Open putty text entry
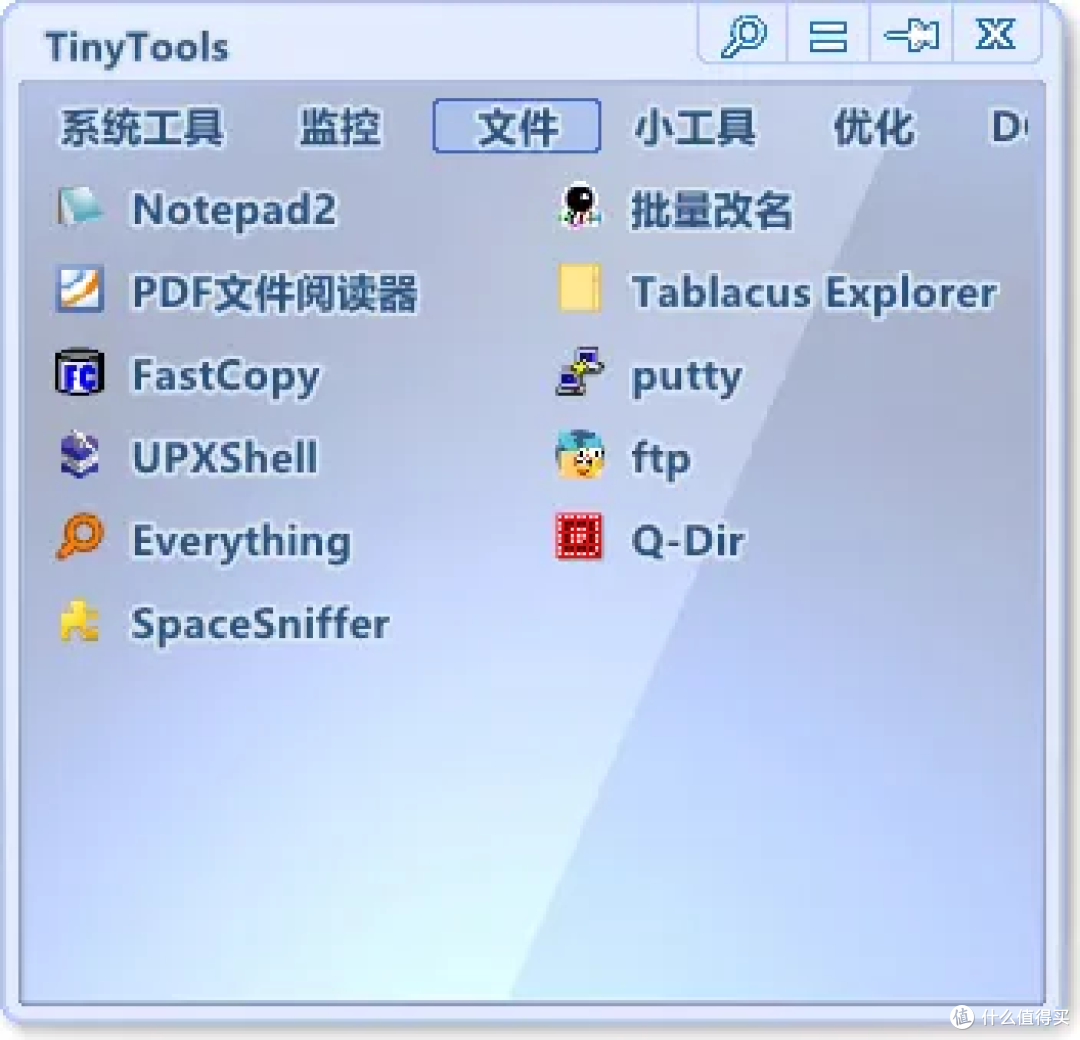1080x1040 pixels. (687, 377)
